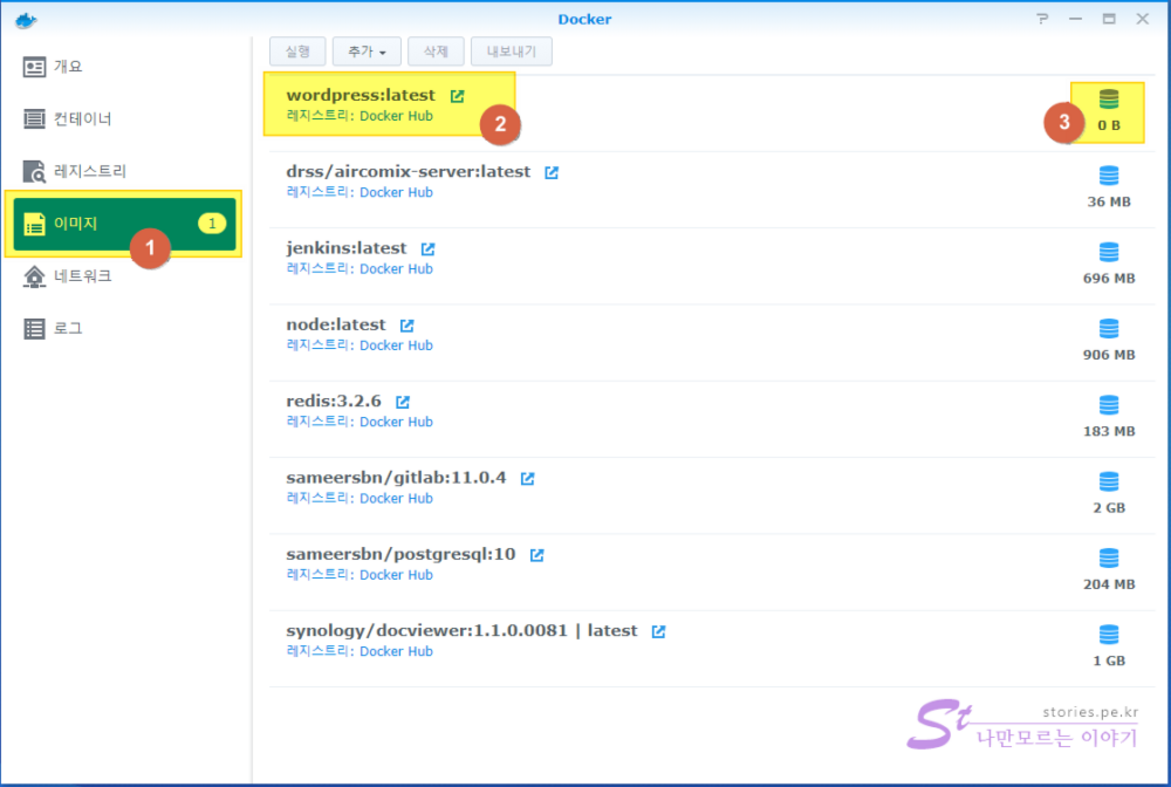
Task: Click the database size icon for wordpress
Action: pyautogui.click(x=1108, y=99)
